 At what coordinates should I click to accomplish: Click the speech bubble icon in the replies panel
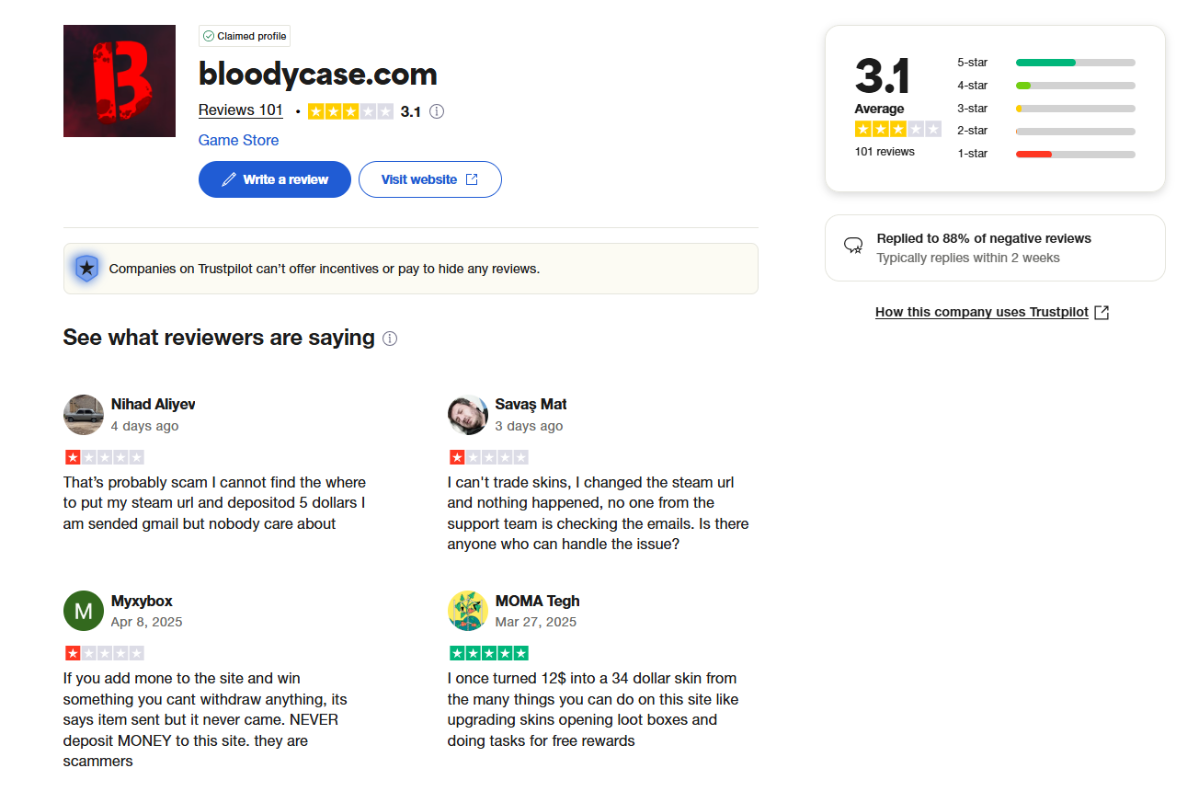click(853, 244)
